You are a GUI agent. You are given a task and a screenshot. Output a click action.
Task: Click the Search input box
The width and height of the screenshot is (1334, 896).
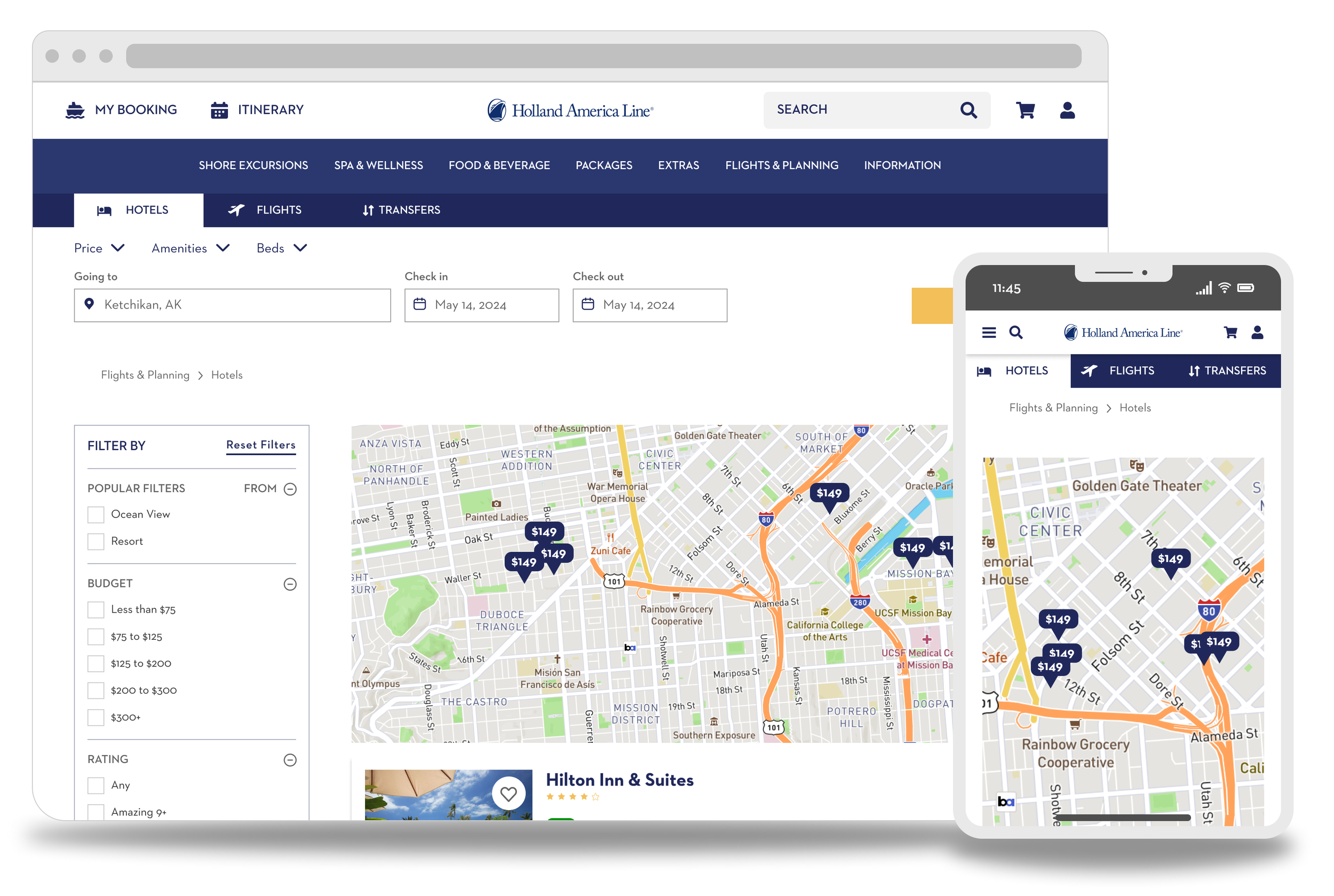tap(876, 110)
